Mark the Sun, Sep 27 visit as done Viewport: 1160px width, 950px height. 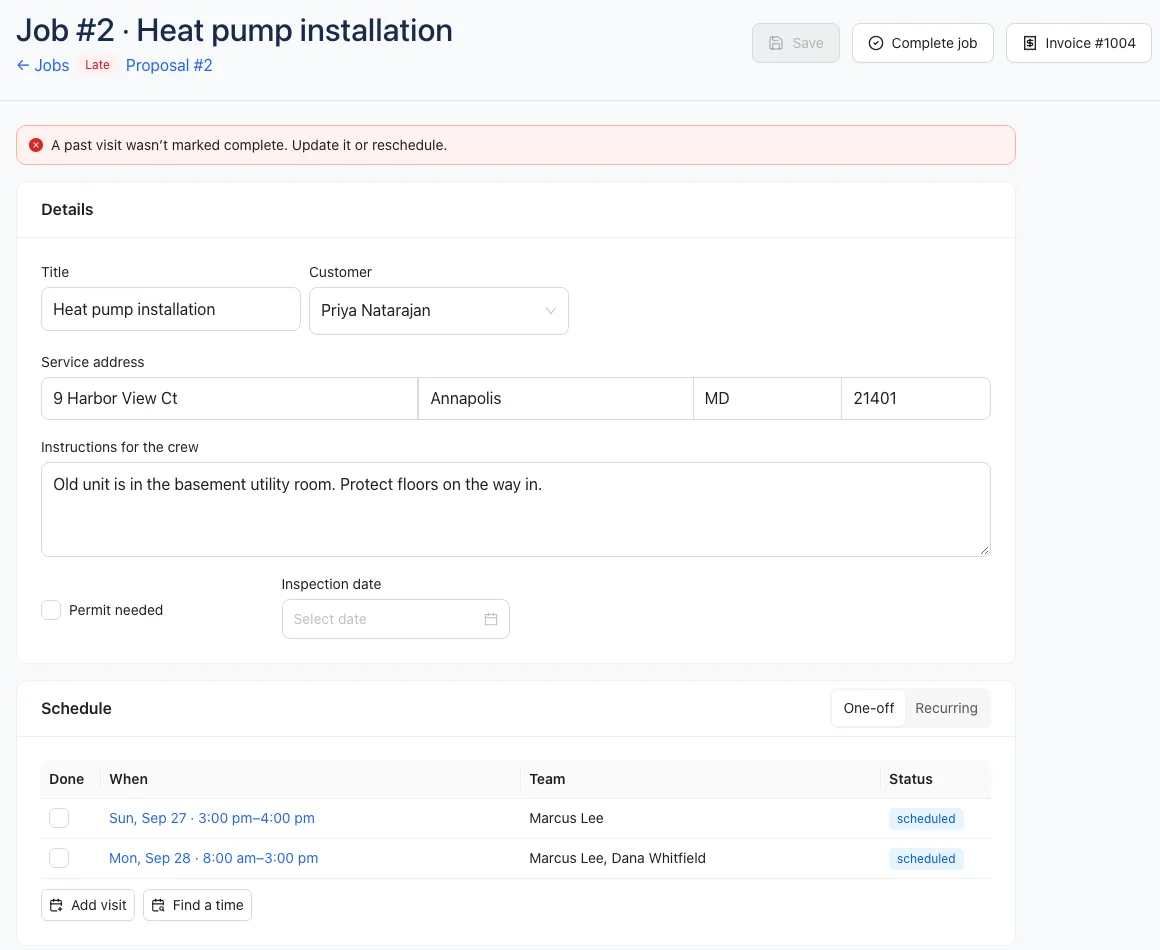click(x=59, y=818)
